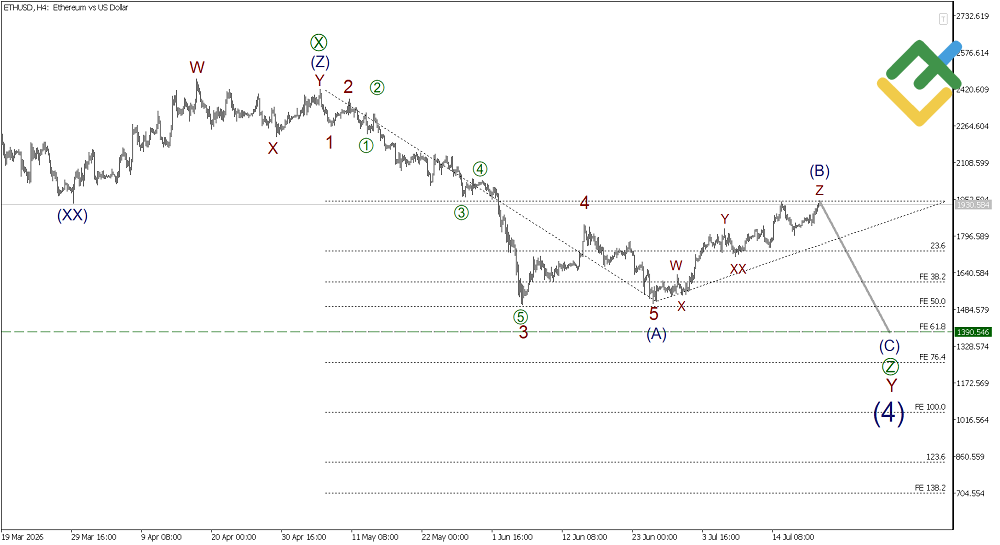Click the 11 May 08:00 time label
Viewport: 1000px width, 545px height.
(375, 537)
